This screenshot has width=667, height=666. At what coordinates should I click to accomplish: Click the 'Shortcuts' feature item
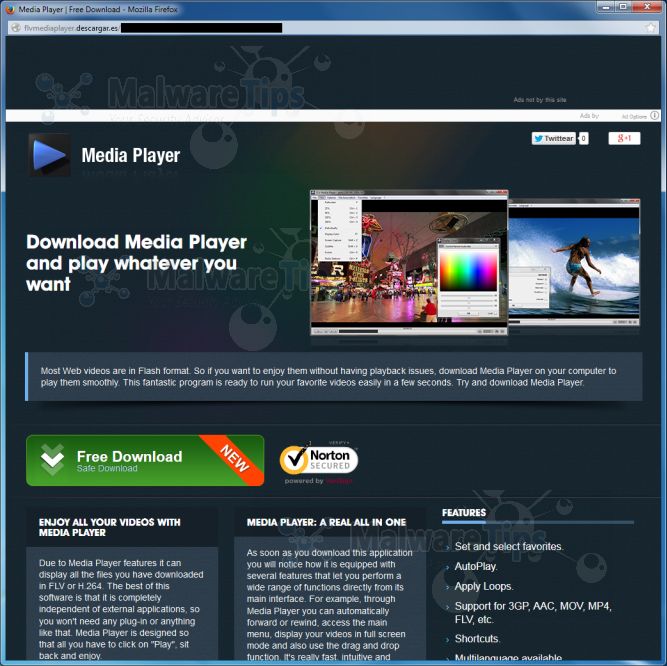(x=477, y=639)
